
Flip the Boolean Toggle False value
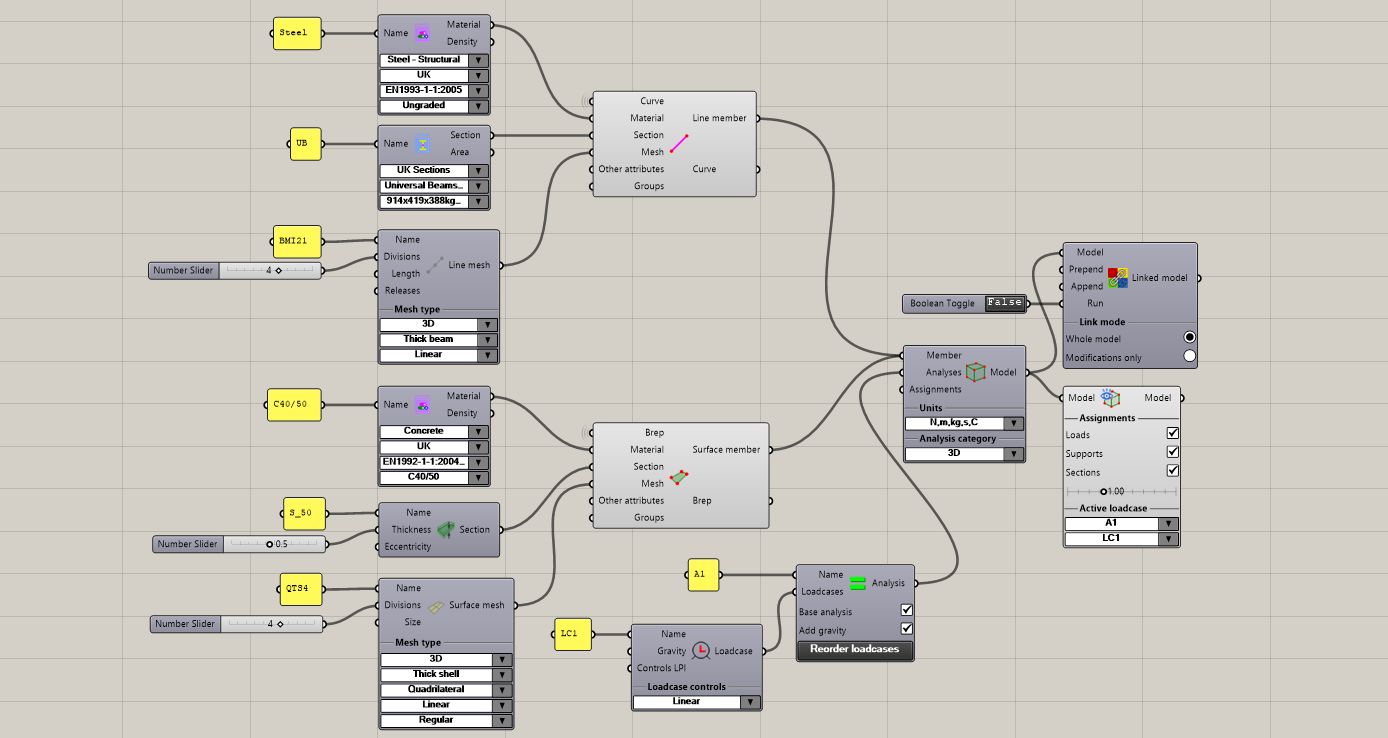[x=1005, y=303]
